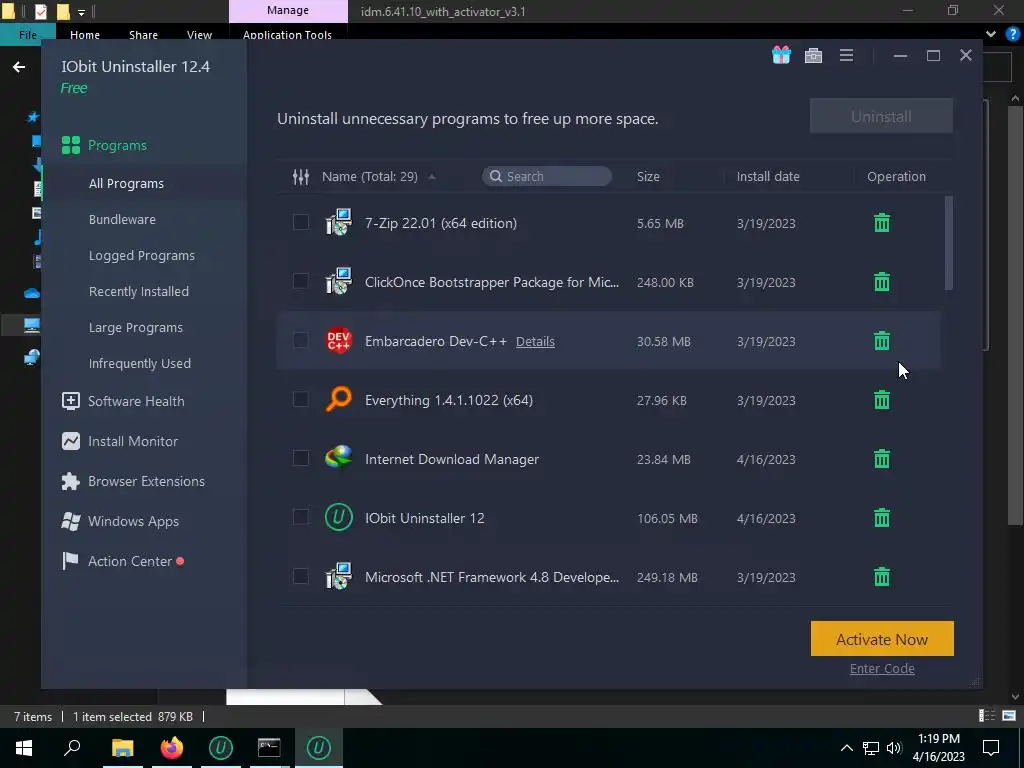
Task: Open Windows Apps section
Action: (x=120, y=521)
